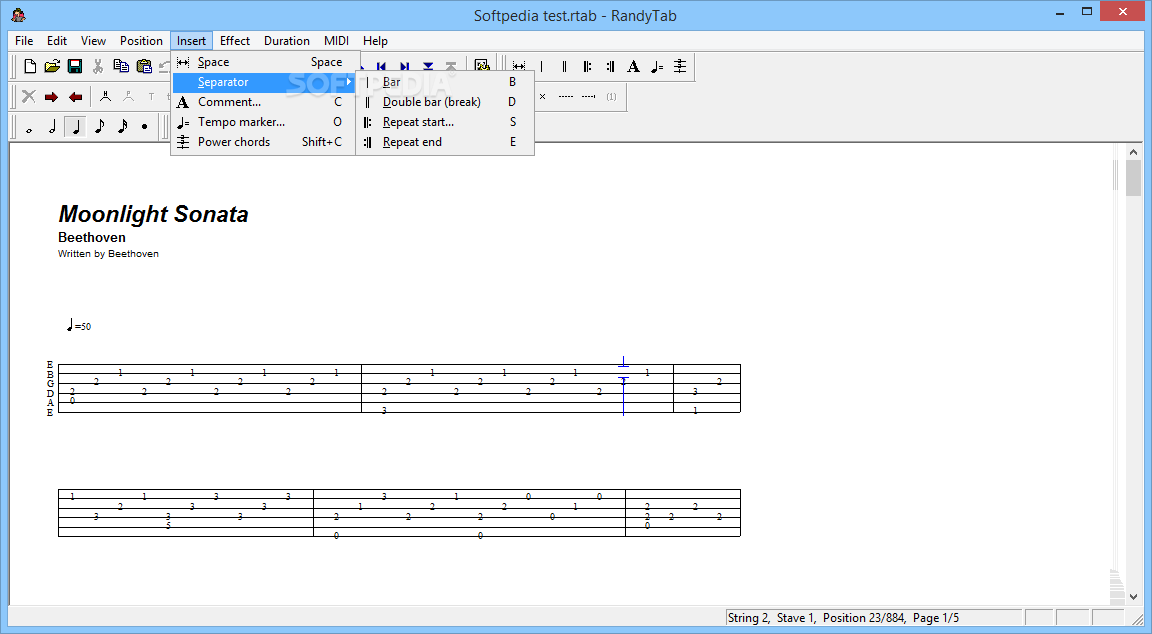The image size is (1152, 634).
Task: Click the New file icon
Action: point(29,66)
